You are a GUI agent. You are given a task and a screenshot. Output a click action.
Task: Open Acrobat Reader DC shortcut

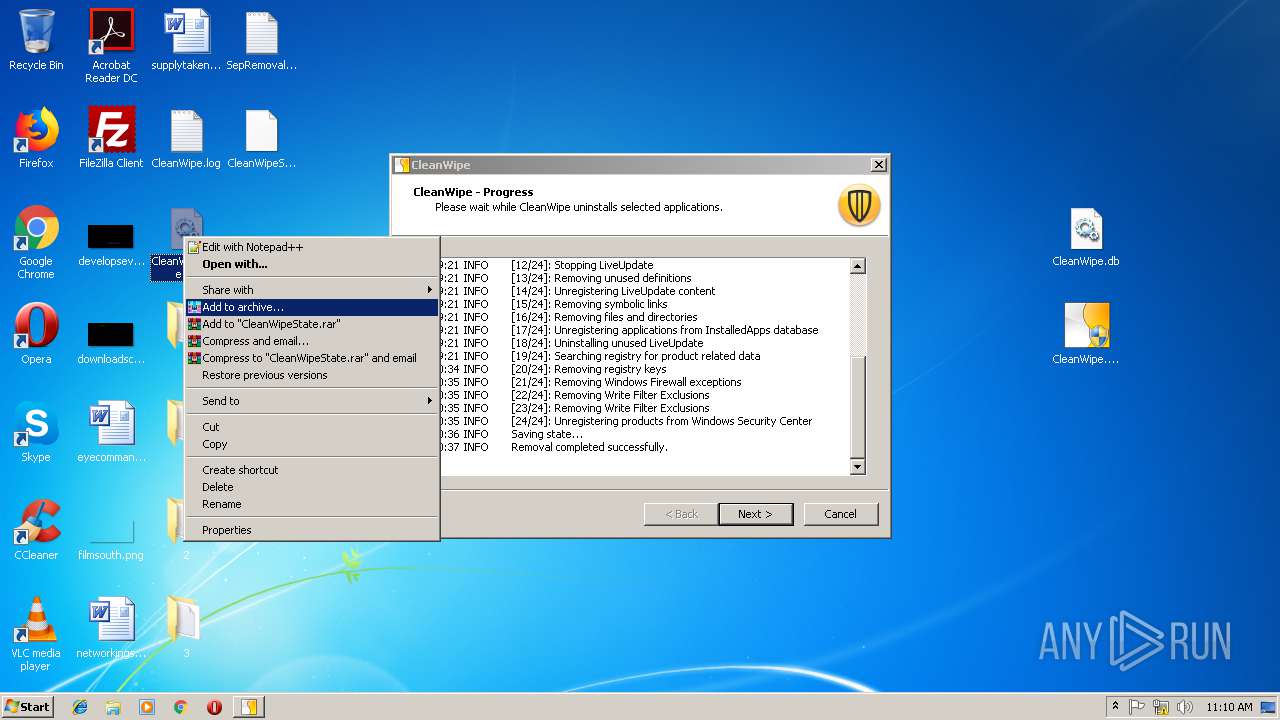(111, 46)
